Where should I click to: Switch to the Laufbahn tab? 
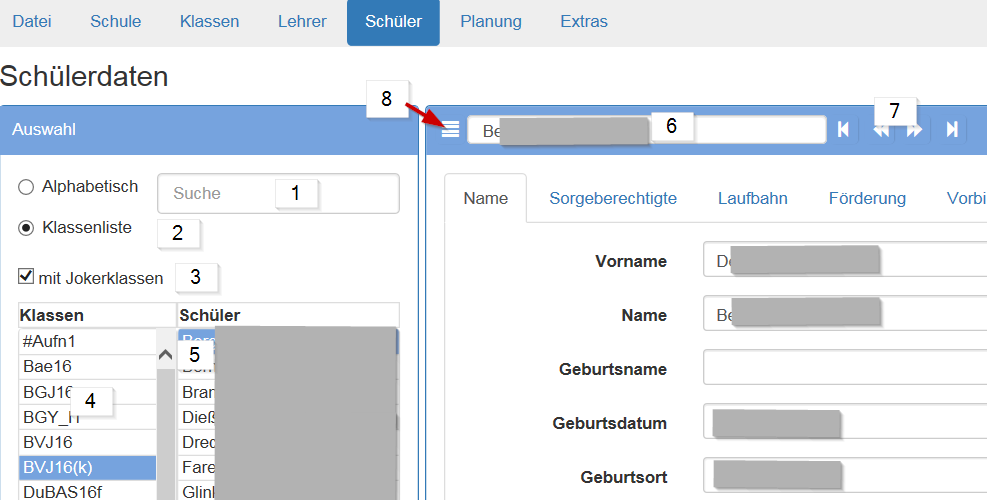(752, 198)
